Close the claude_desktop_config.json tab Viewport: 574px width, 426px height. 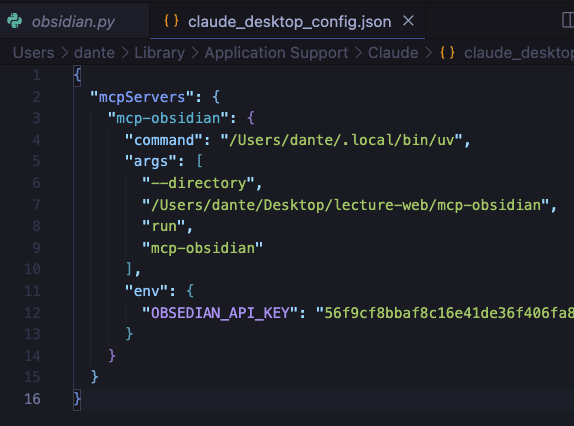408,21
